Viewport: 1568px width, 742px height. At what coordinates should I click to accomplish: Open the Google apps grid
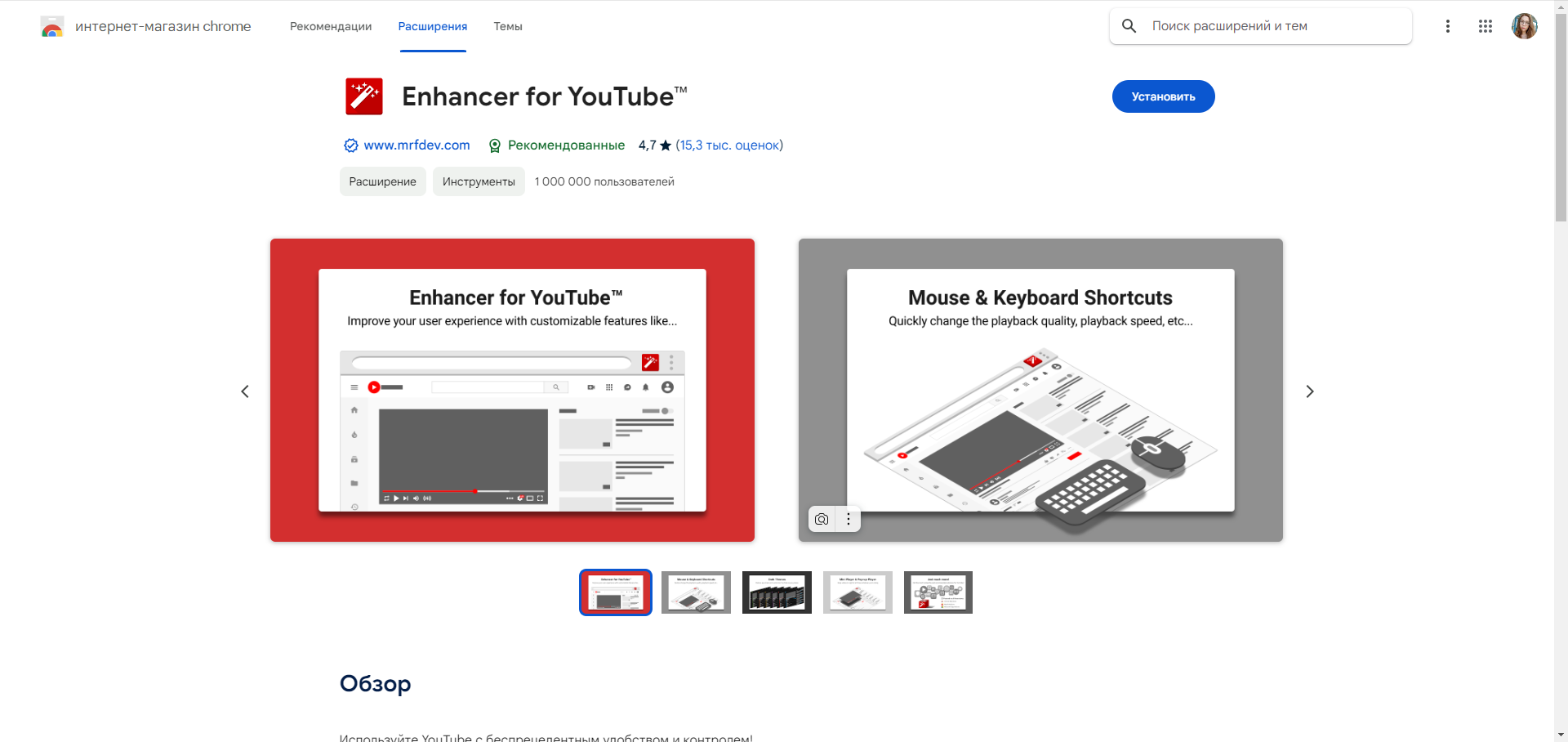tap(1485, 26)
